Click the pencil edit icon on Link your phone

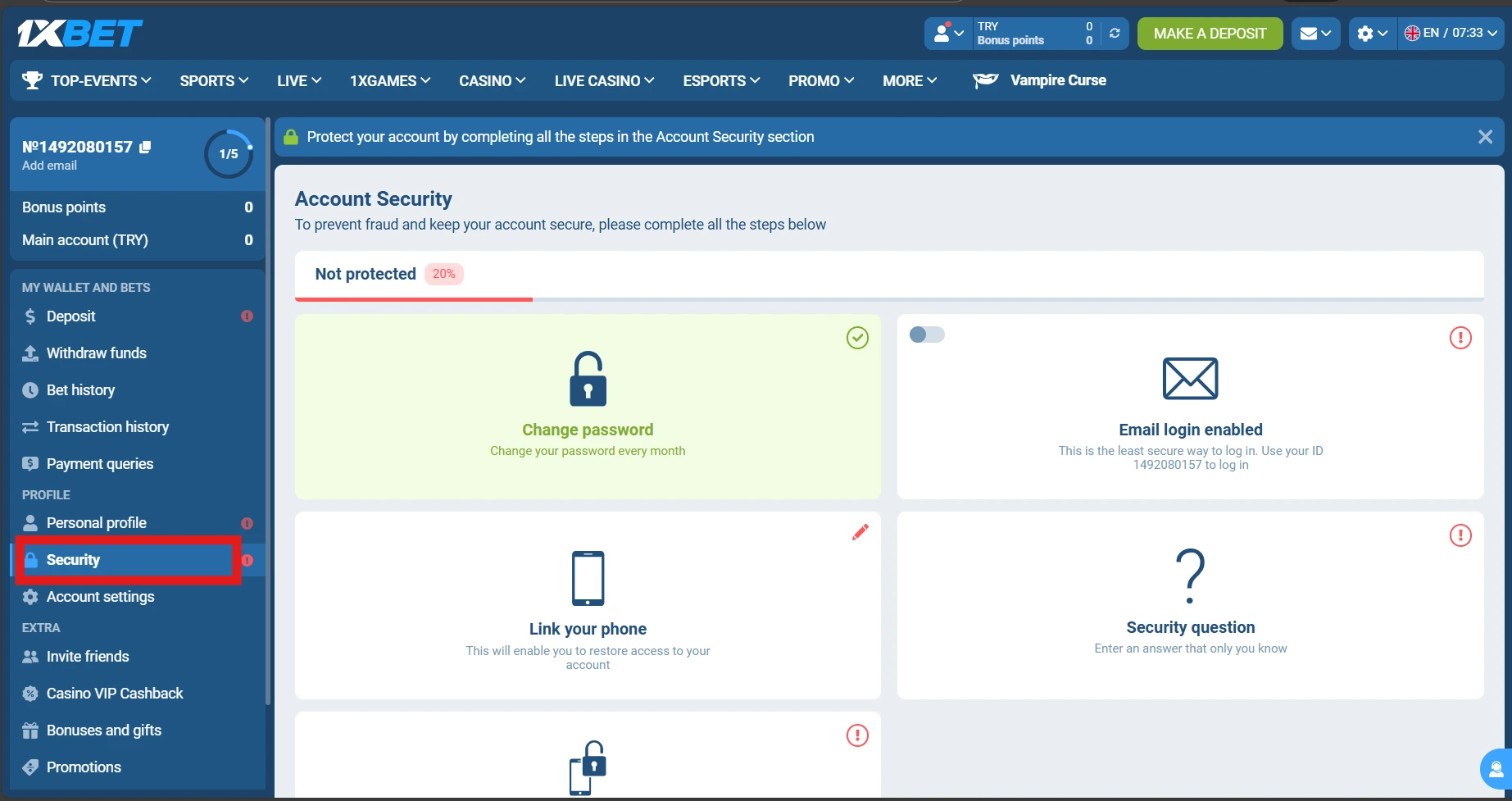tap(860, 531)
